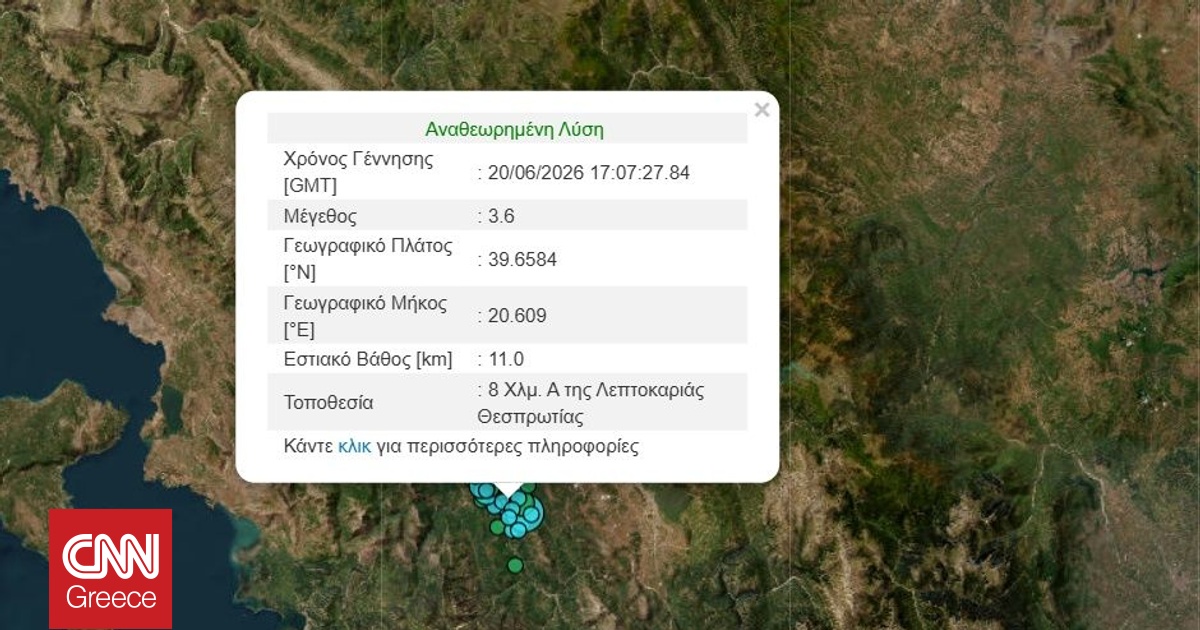The image size is (1200, 630).
Task: Select the isolated green earthquake marker below the cluster
Action: [515, 566]
